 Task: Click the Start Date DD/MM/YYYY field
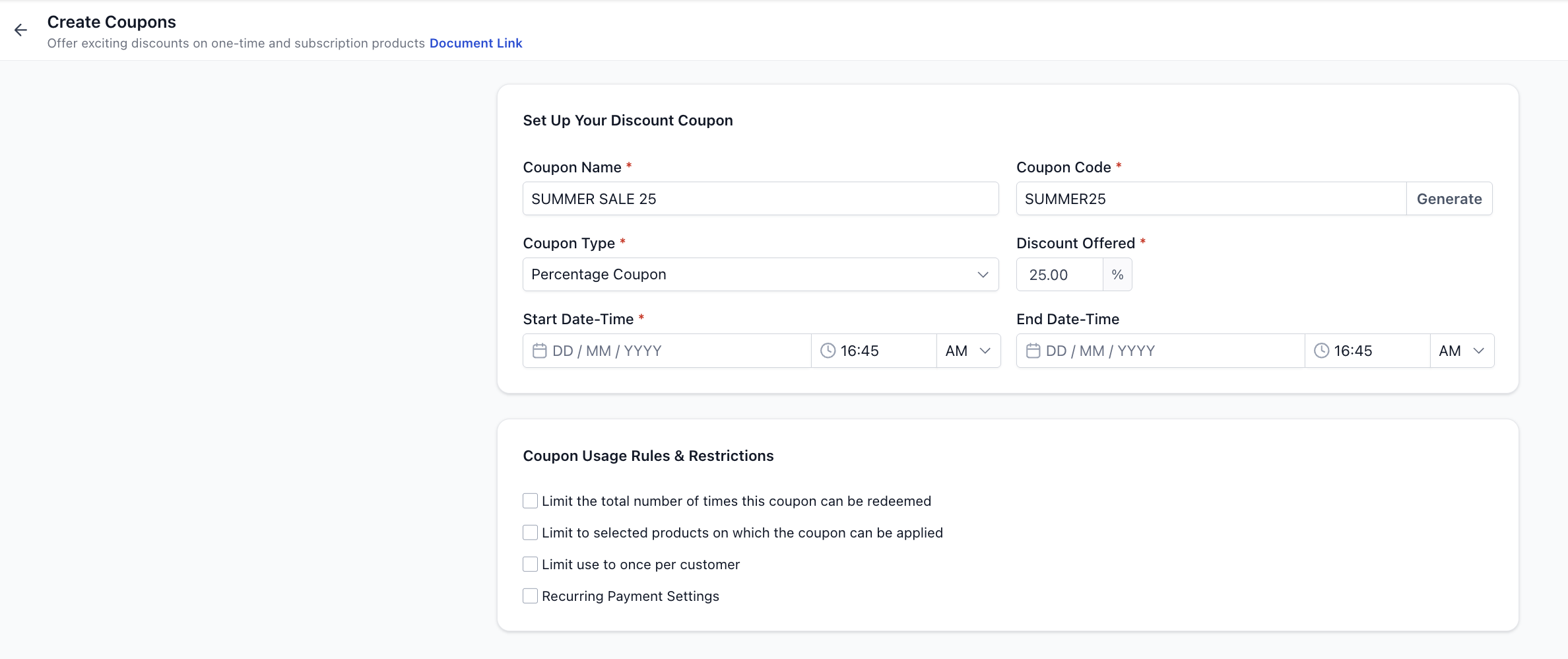pyautogui.click(x=667, y=351)
